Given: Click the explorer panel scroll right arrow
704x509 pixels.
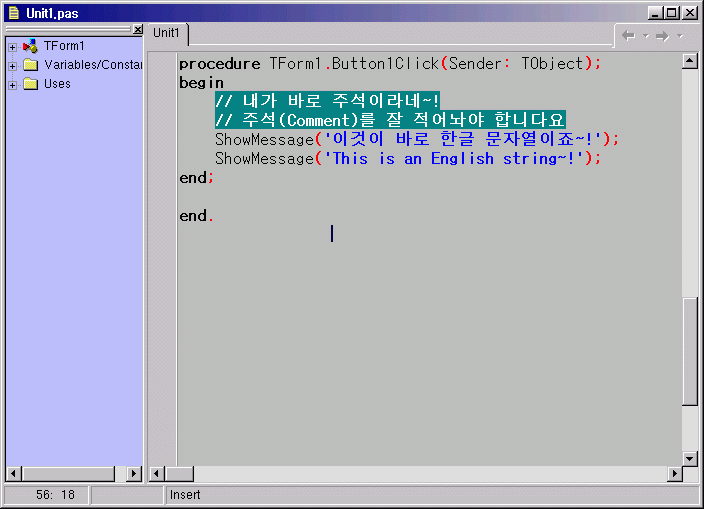Looking at the screenshot, I should [x=134, y=474].
